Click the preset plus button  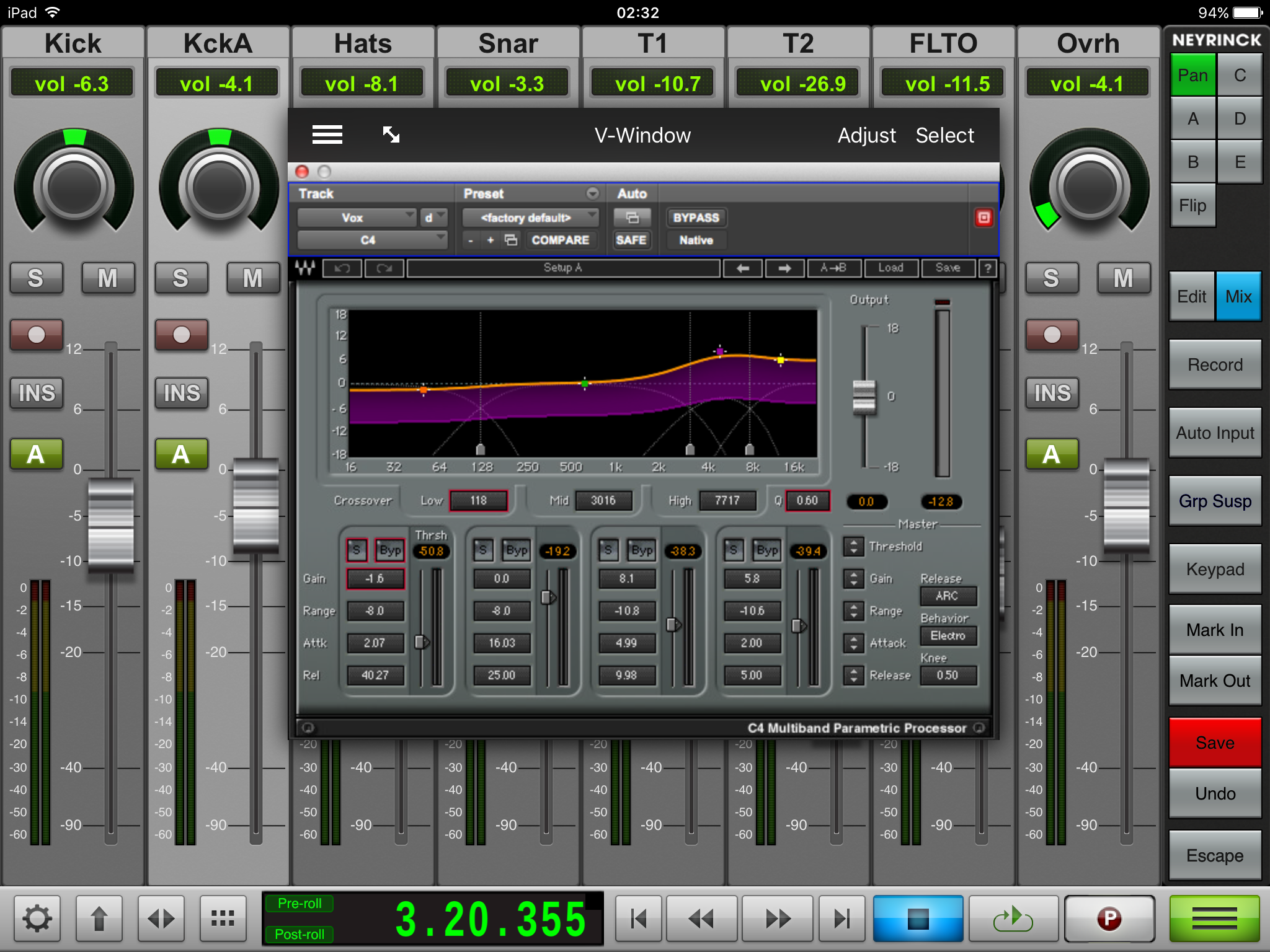click(x=490, y=240)
